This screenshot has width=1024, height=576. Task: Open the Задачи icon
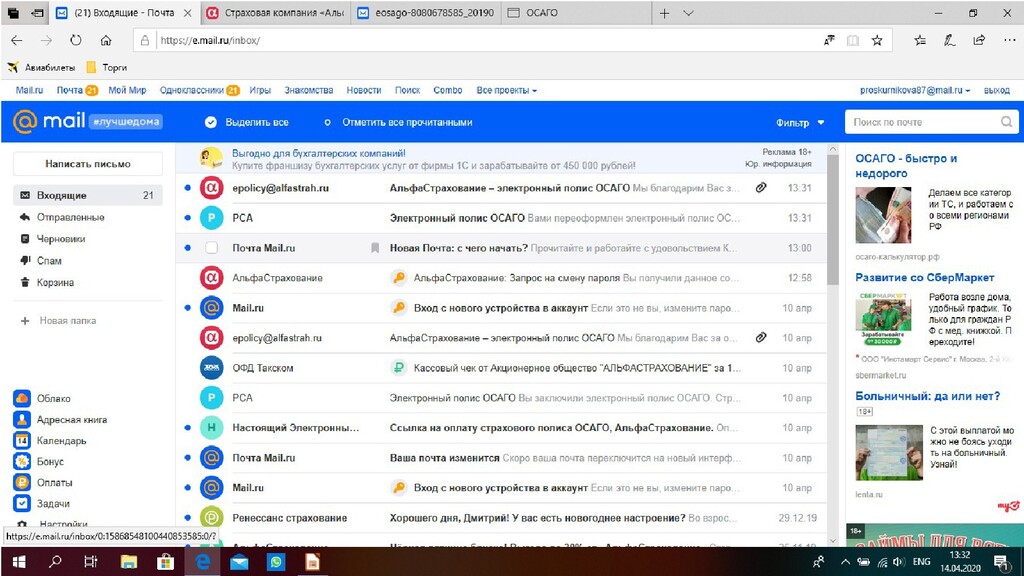point(22,504)
